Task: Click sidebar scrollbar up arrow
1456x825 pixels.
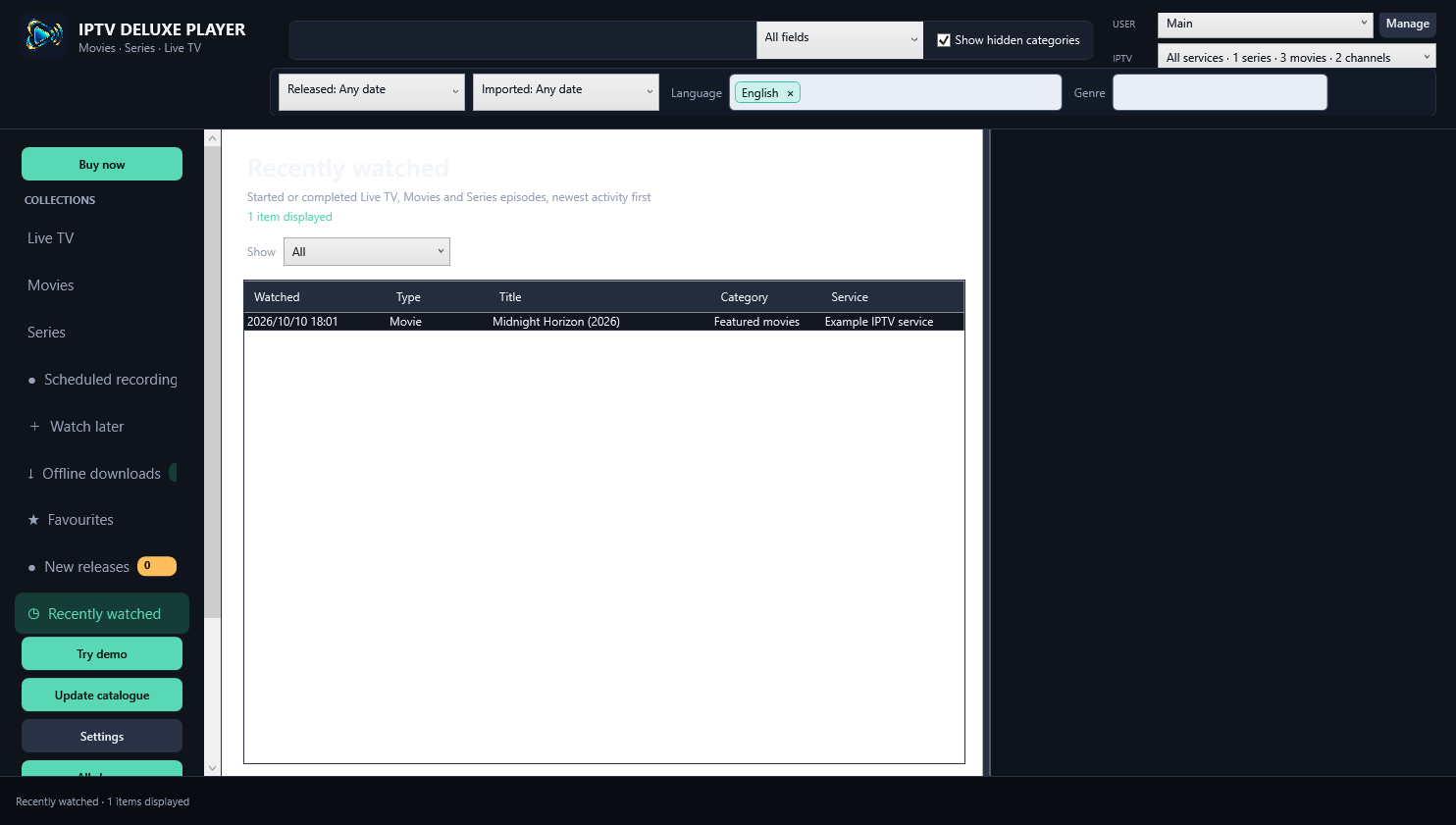Action: click(212, 138)
